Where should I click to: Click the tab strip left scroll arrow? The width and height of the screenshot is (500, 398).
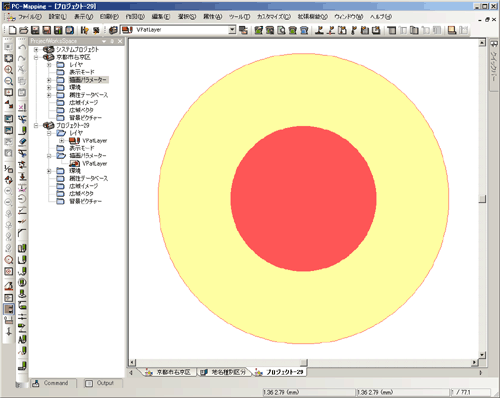pos(131,372)
